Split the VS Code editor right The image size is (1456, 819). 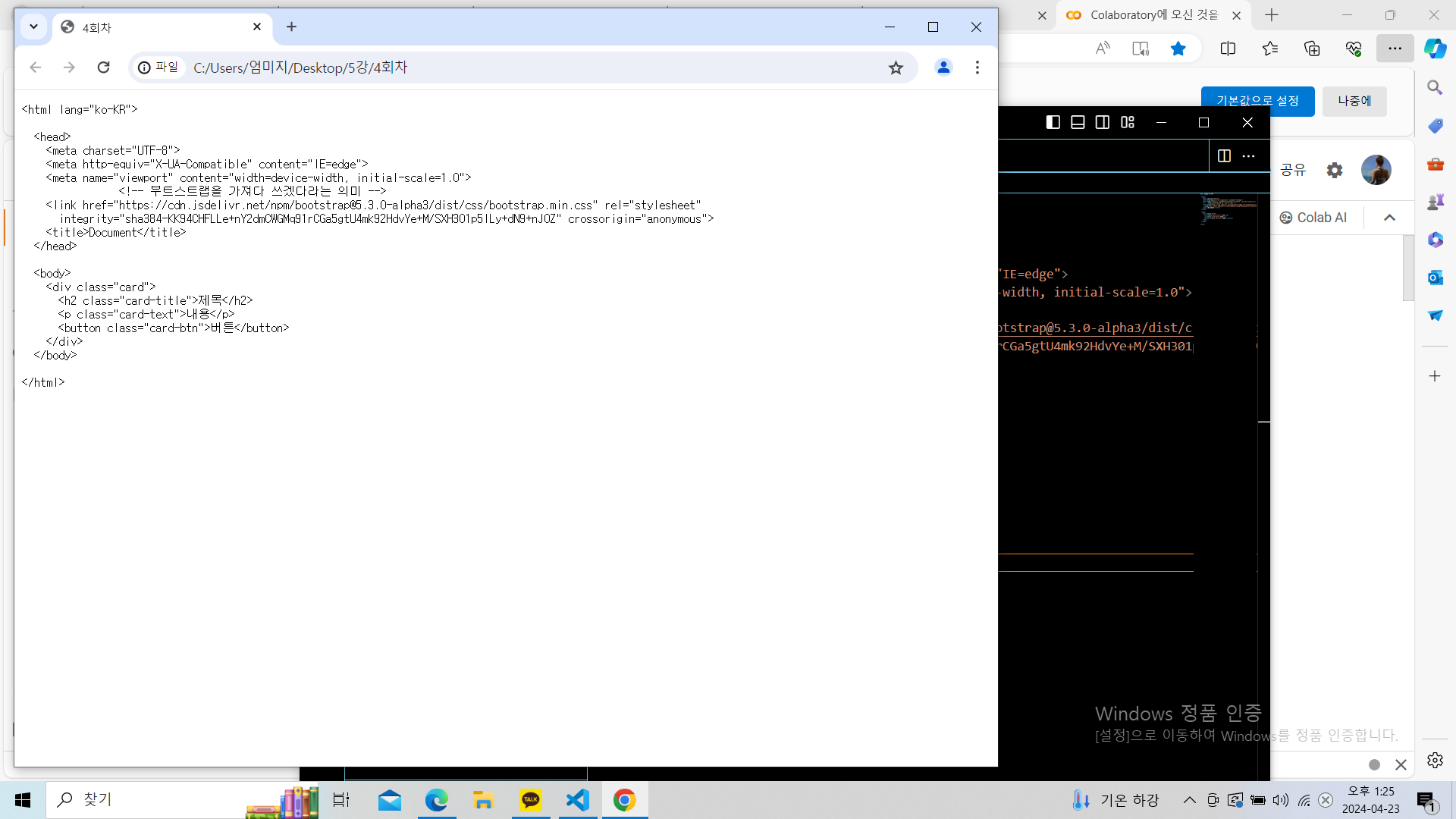1224,155
